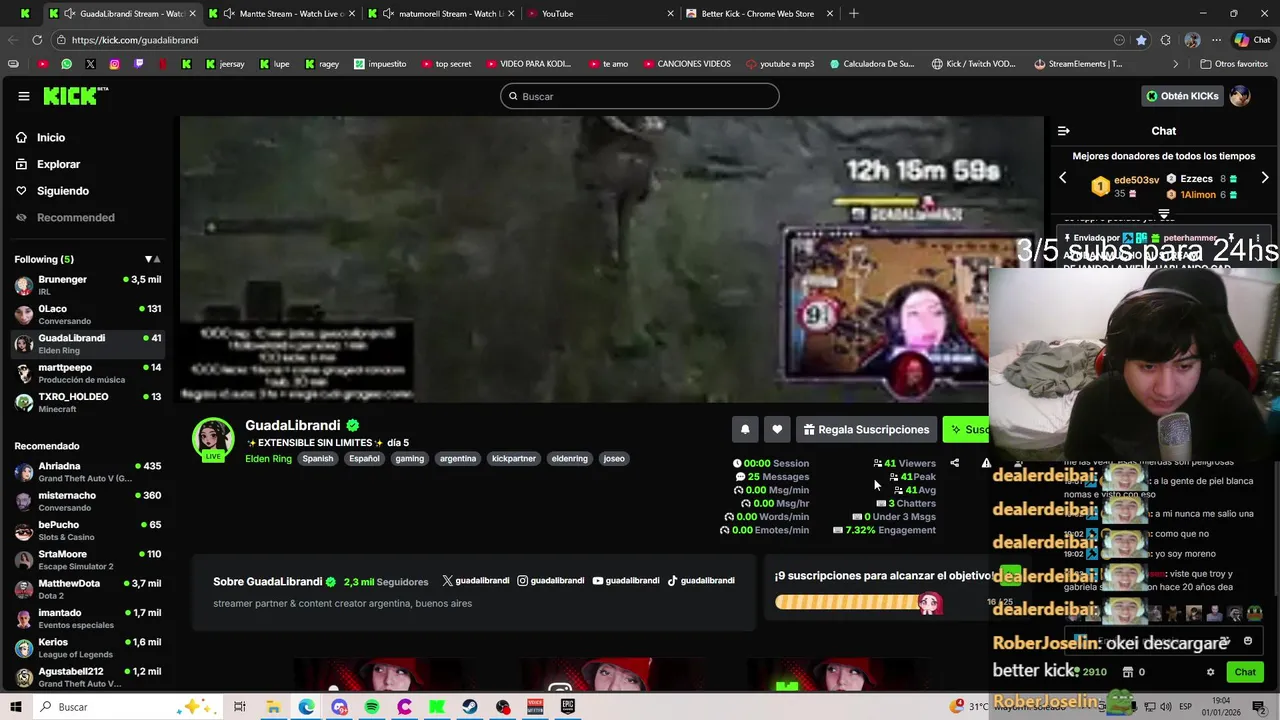The image size is (1280, 720).
Task: Open Ahriadna recommended channel
Action: point(88,472)
